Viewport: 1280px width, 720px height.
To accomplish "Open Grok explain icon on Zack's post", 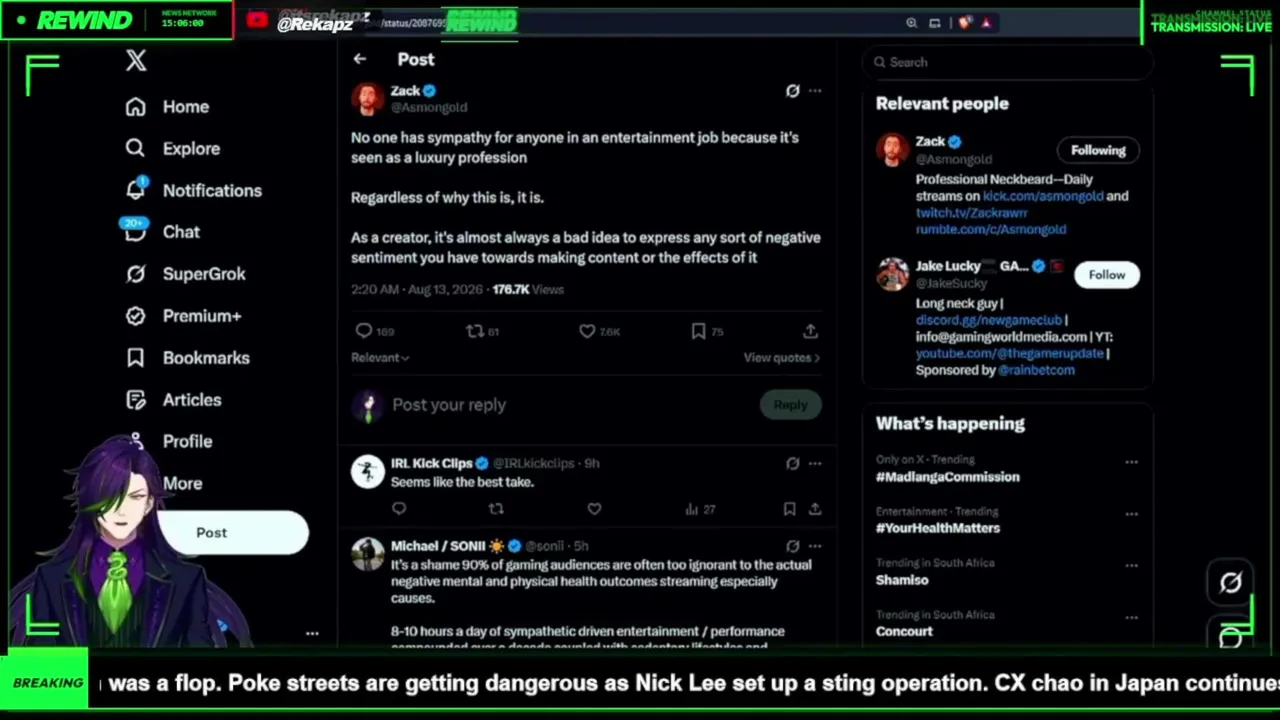I will point(792,91).
